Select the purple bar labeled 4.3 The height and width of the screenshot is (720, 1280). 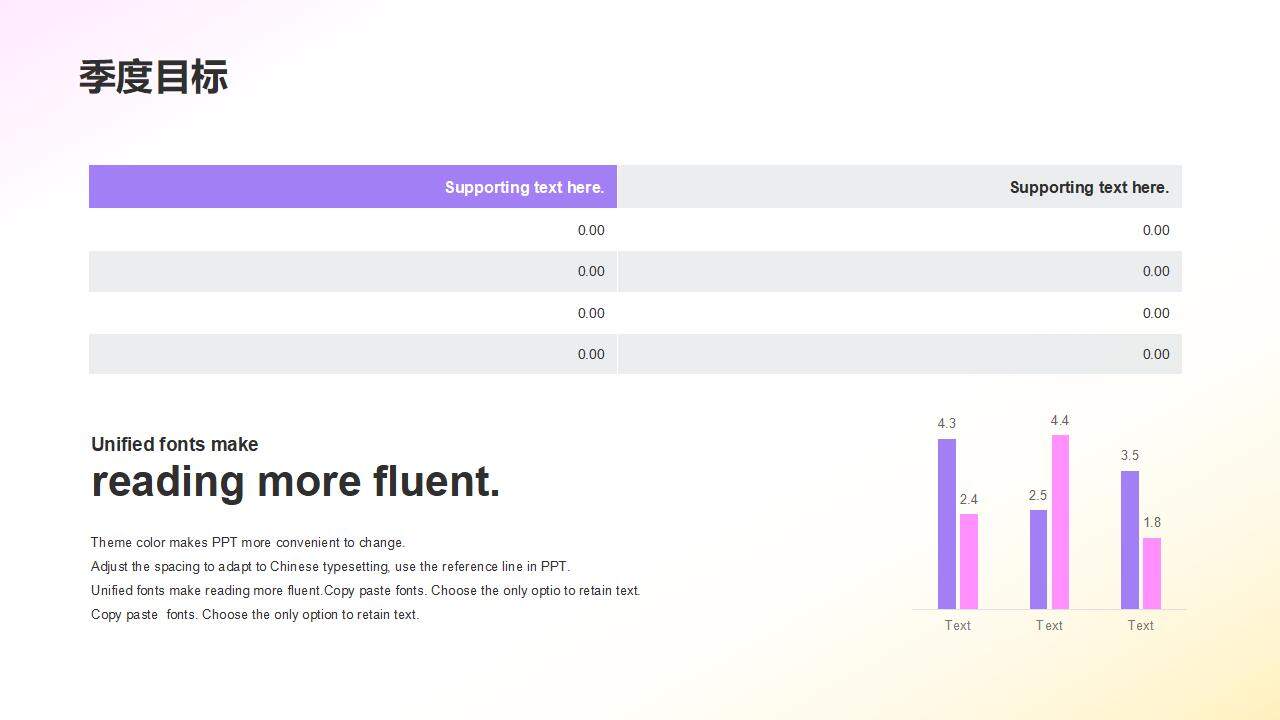point(947,524)
